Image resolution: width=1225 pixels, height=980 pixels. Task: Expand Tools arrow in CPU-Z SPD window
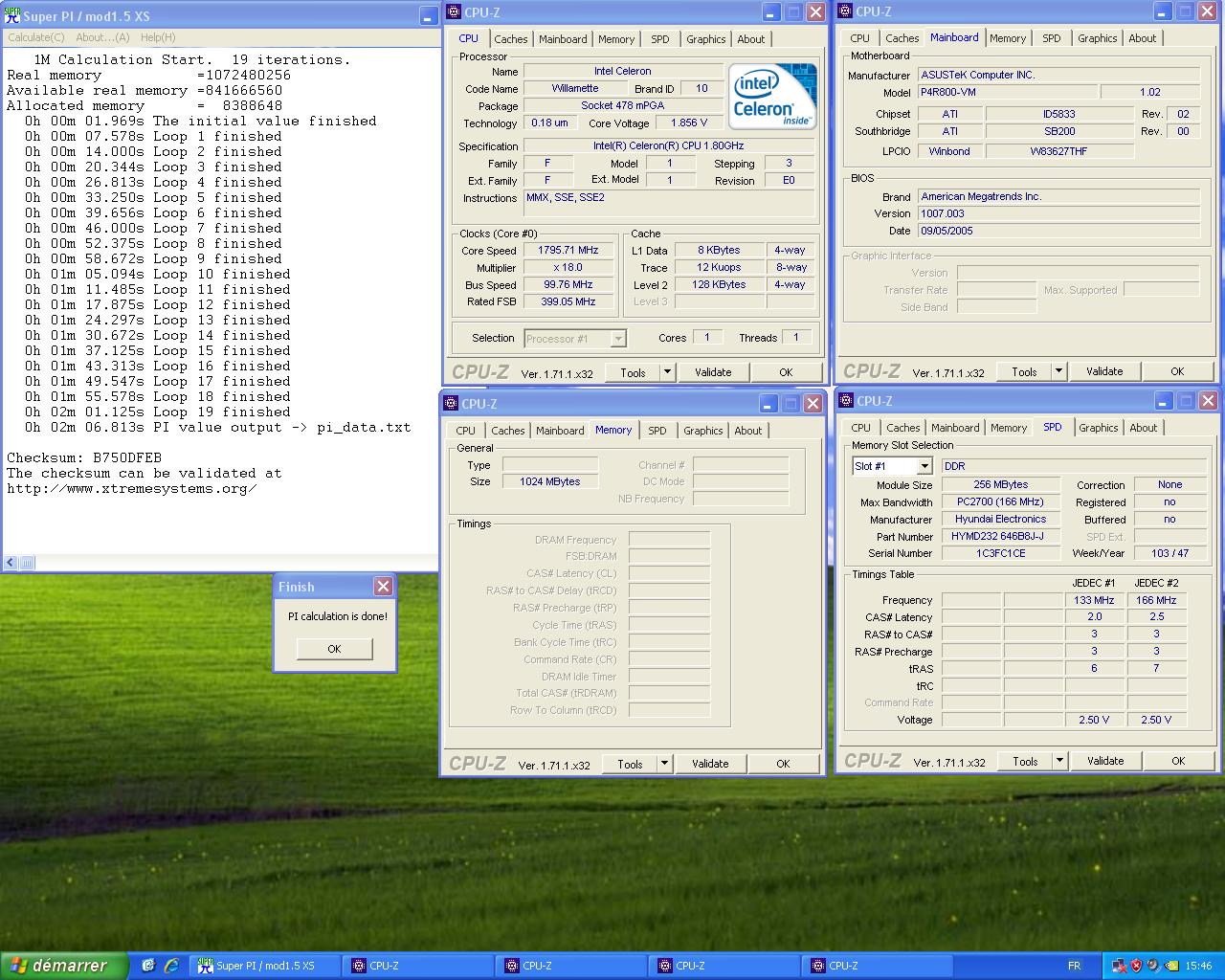1059,761
